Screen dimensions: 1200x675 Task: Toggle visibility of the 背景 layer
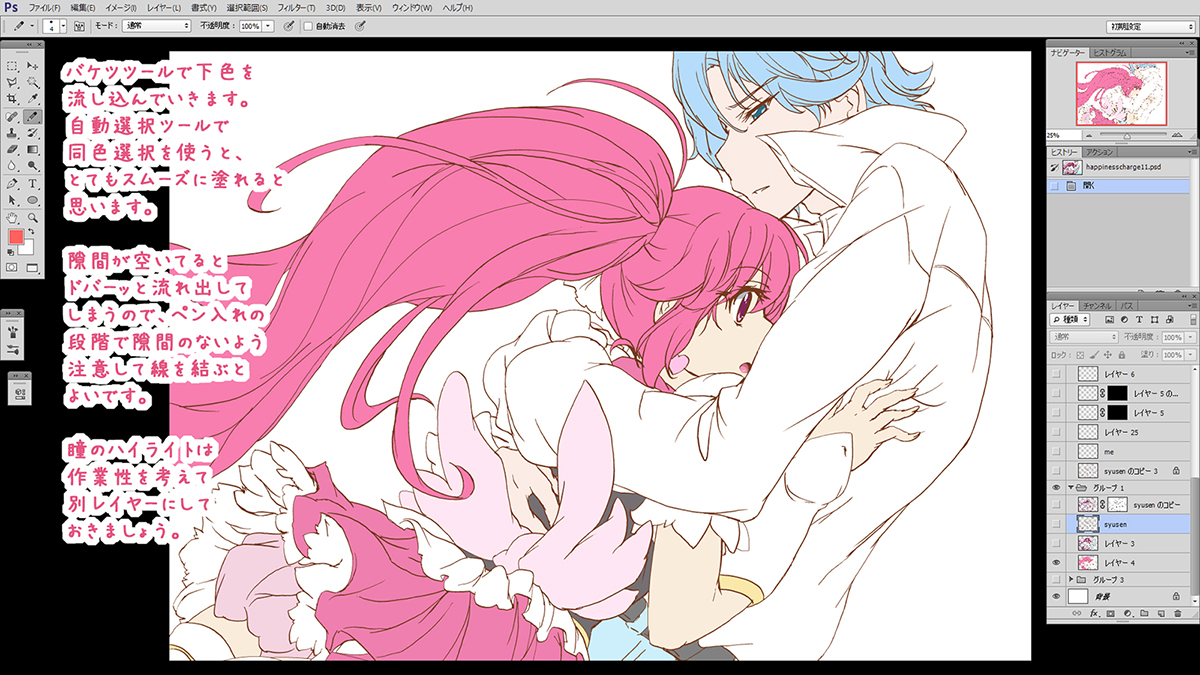pyautogui.click(x=1056, y=596)
